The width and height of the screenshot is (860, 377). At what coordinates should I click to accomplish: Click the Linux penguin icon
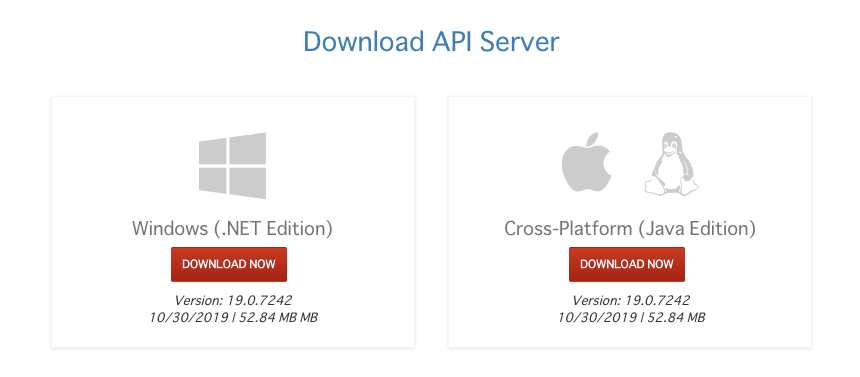[671, 163]
